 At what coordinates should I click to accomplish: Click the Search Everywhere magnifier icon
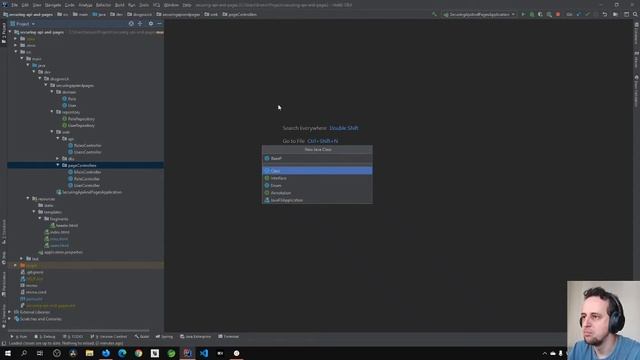tap(636, 14)
